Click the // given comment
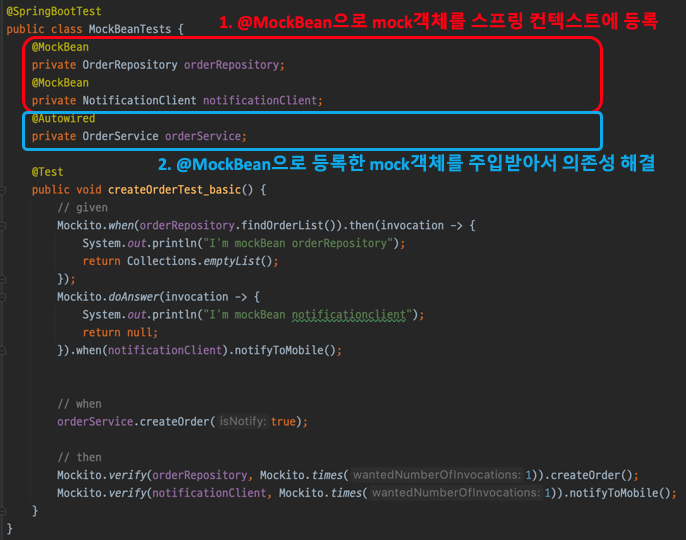The image size is (686, 540). 83,208
